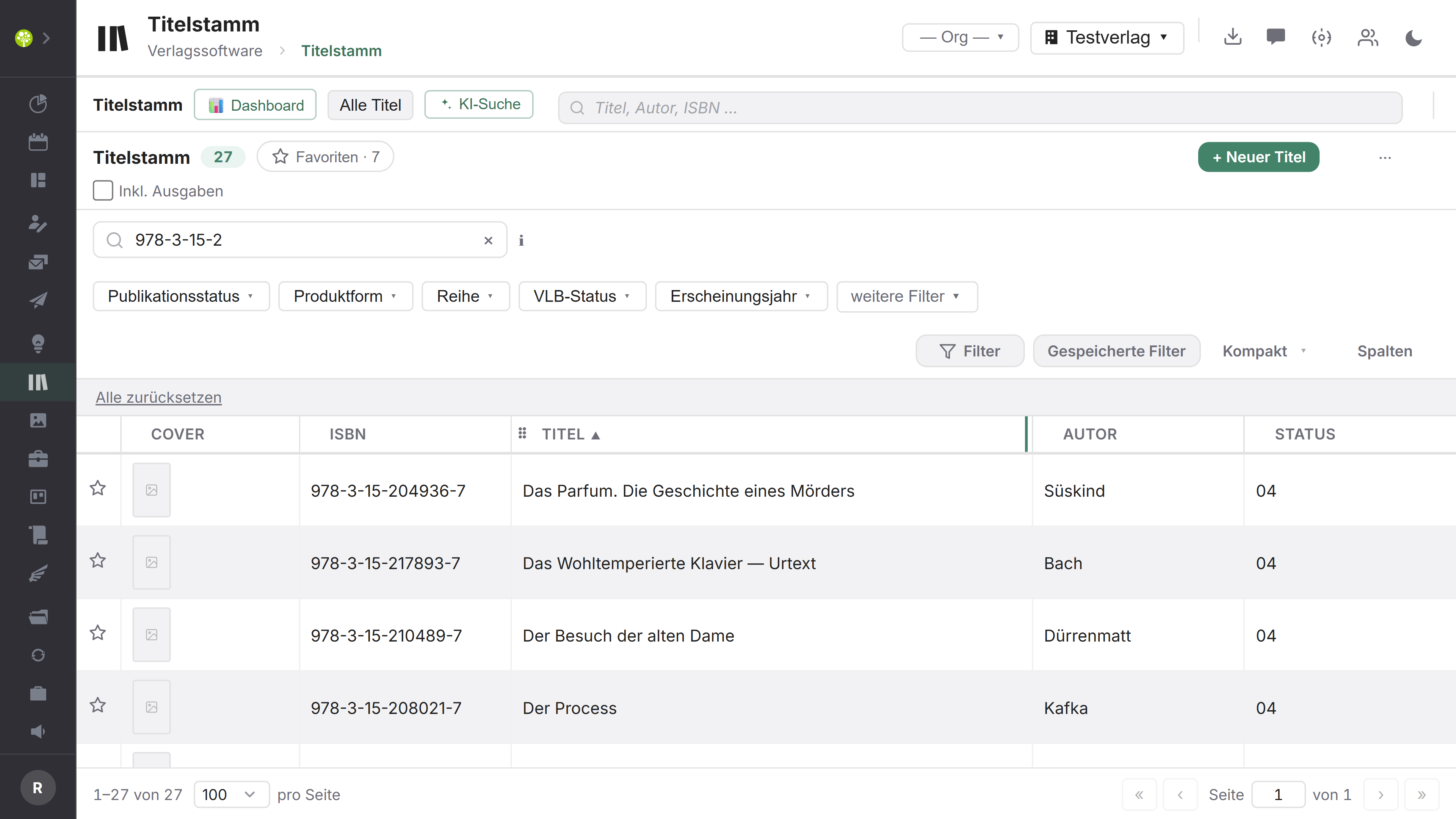Change the 100 per page selector
This screenshot has height=819, width=1456.
231,794
